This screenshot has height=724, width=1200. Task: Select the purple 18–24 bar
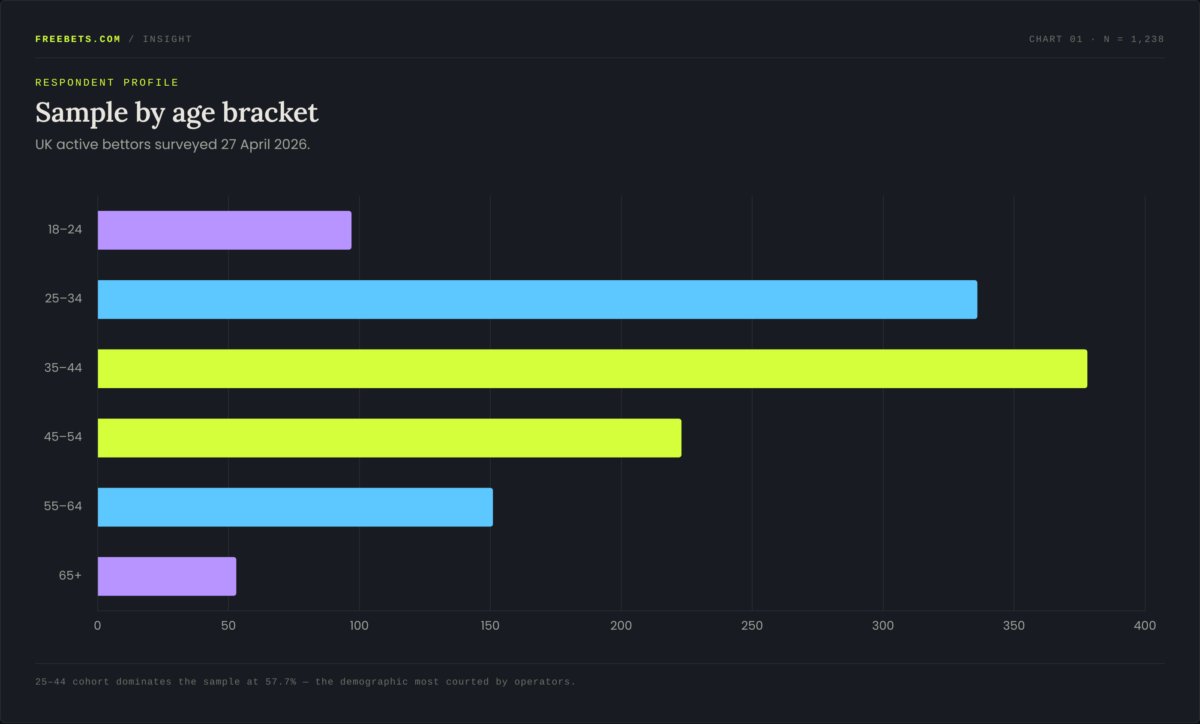click(224, 230)
